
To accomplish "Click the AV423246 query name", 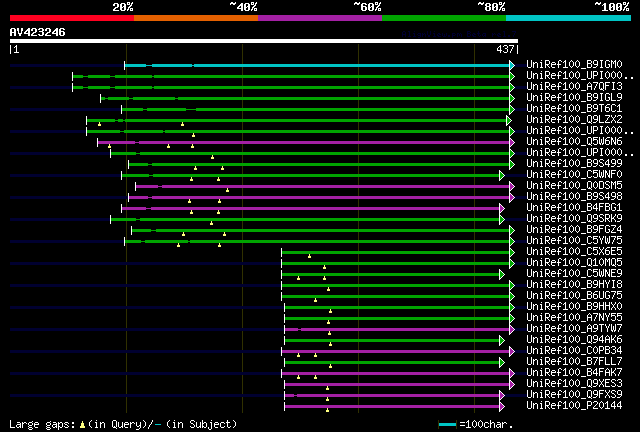I will [38, 32].
